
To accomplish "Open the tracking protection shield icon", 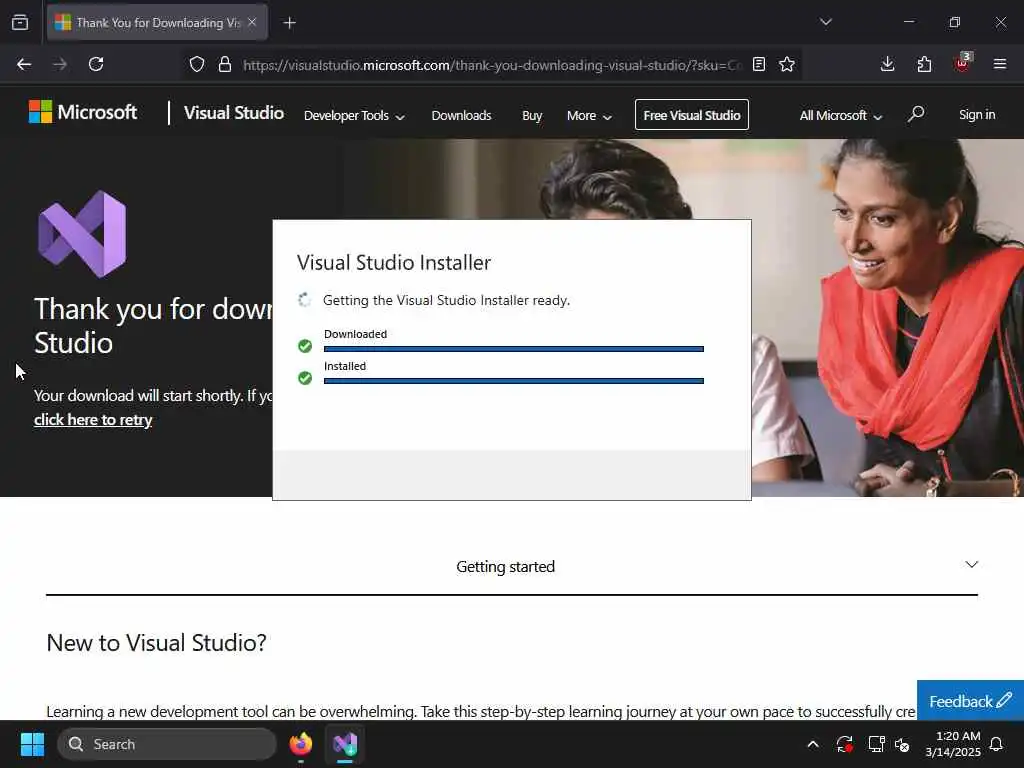I will 197,65.
